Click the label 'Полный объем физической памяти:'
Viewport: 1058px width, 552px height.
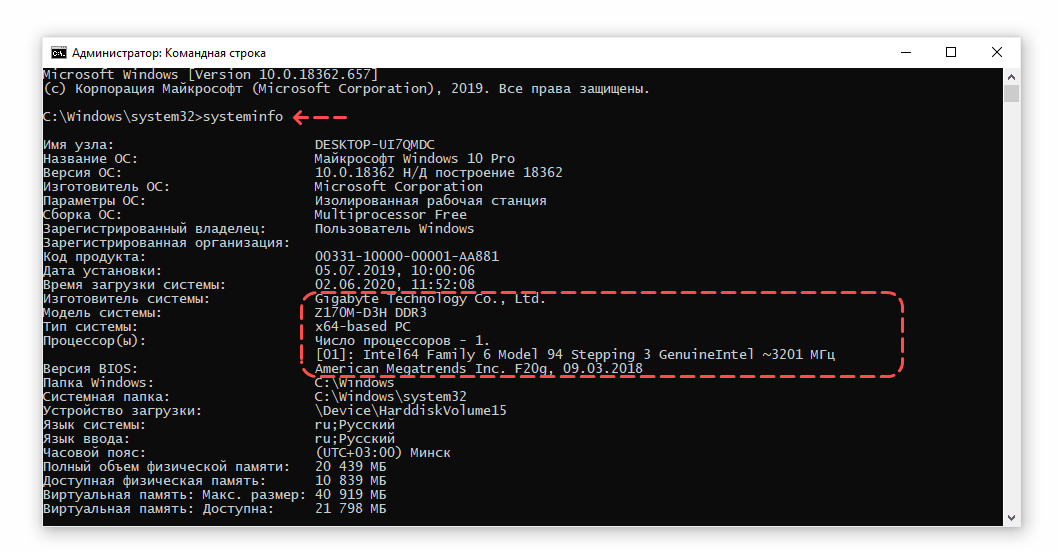pos(167,467)
